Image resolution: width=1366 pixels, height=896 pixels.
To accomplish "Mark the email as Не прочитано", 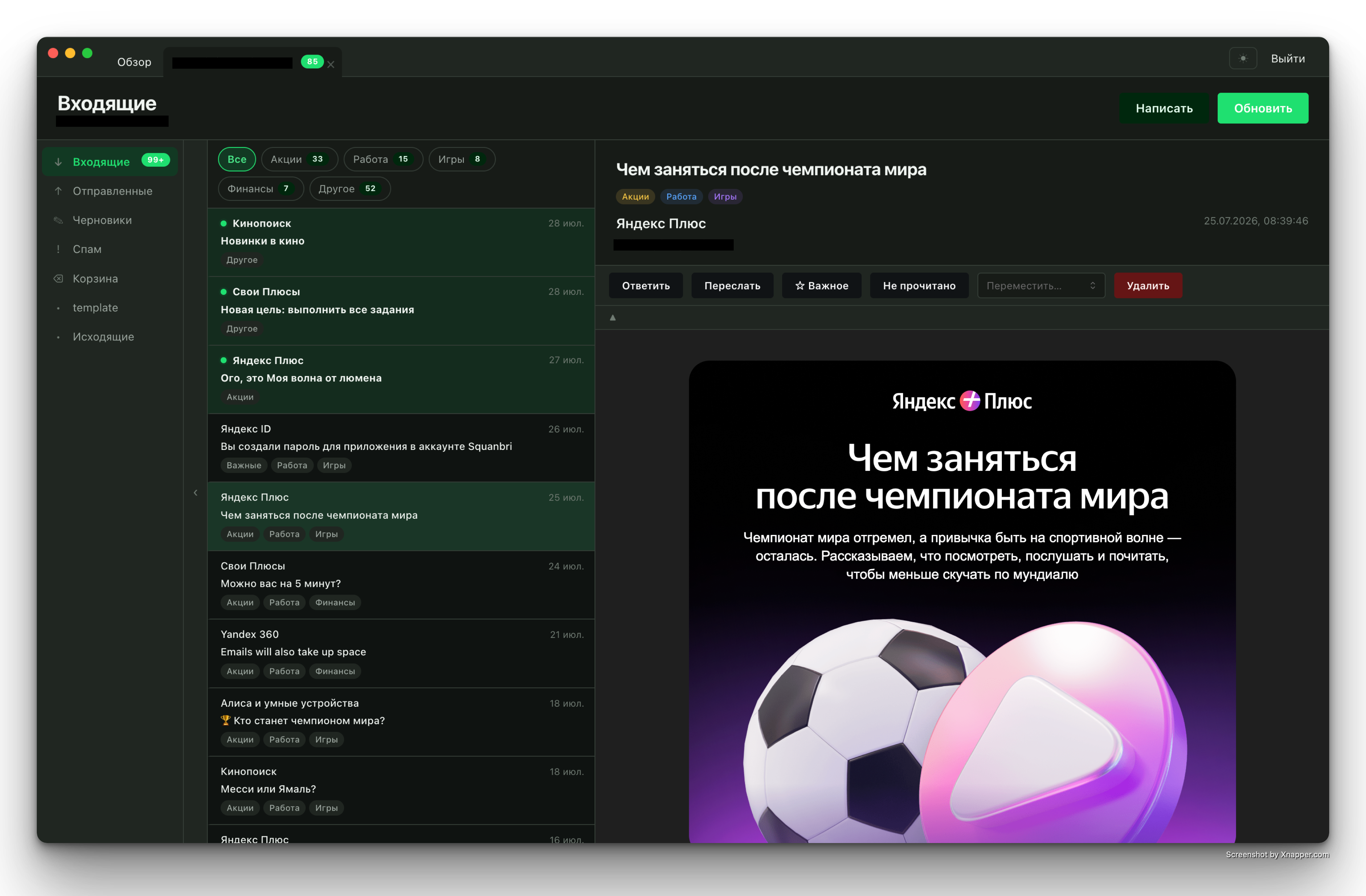I will click(x=919, y=286).
